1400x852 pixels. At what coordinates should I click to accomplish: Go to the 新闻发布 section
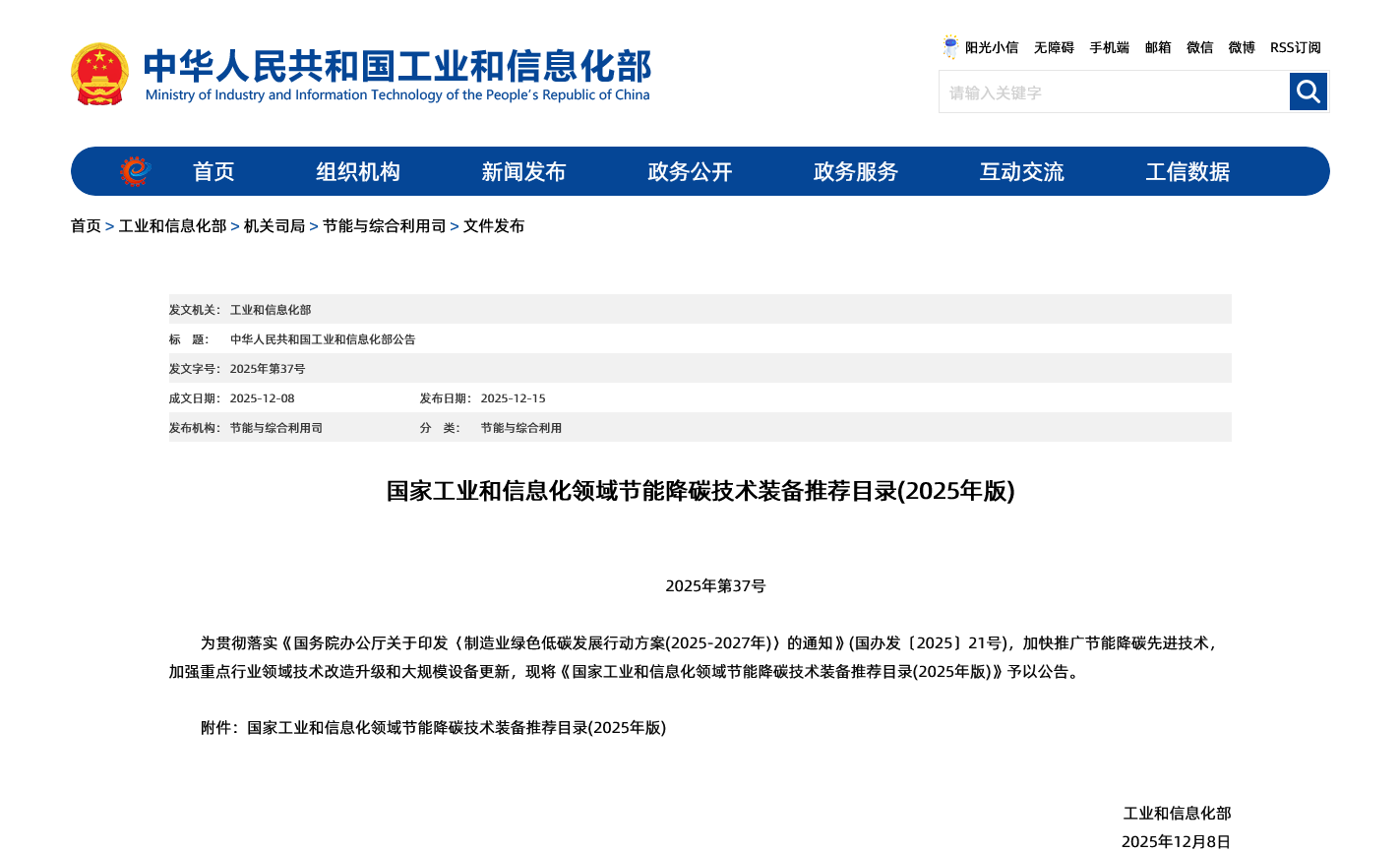523,171
